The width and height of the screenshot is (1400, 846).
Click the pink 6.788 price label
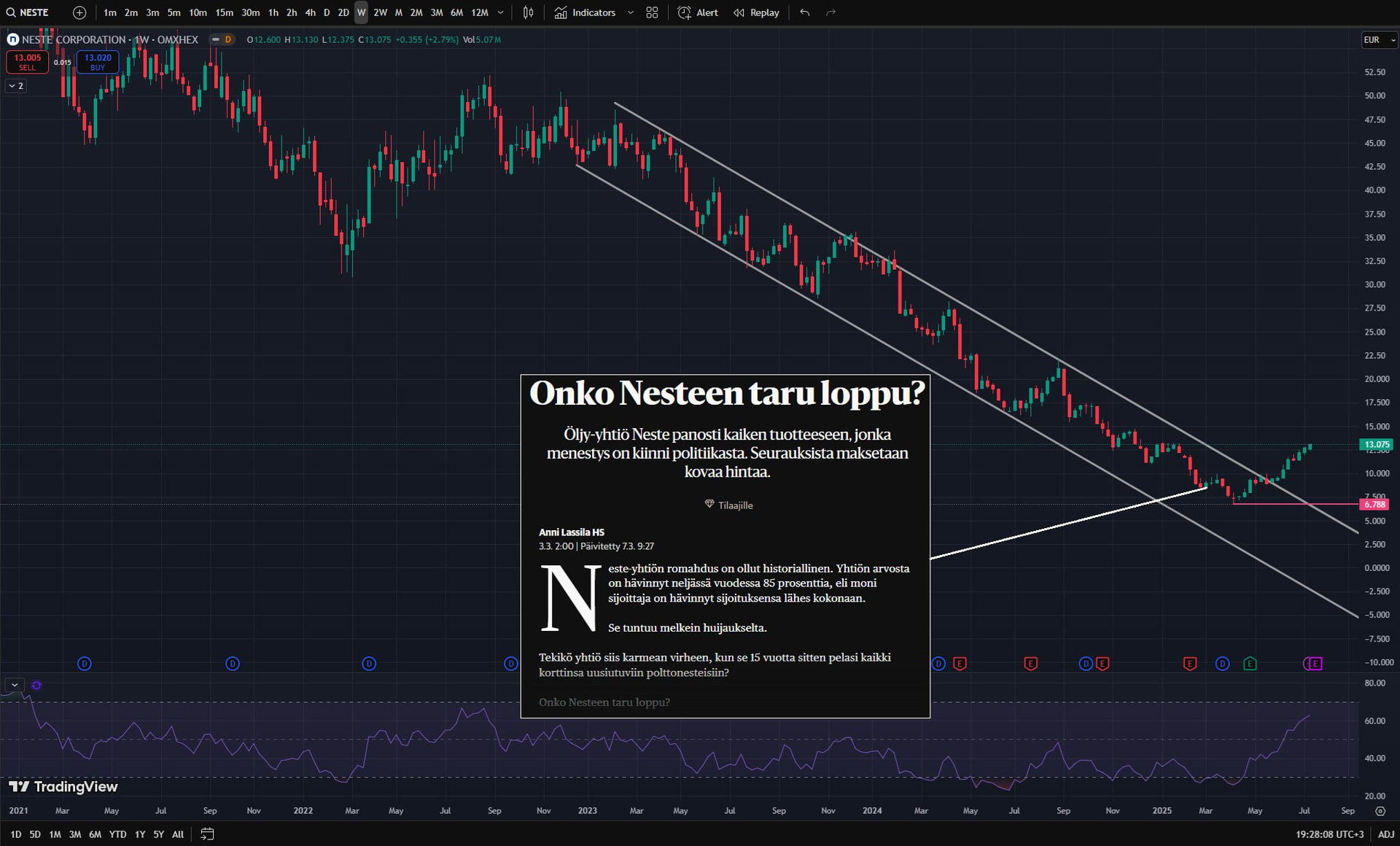[1374, 504]
